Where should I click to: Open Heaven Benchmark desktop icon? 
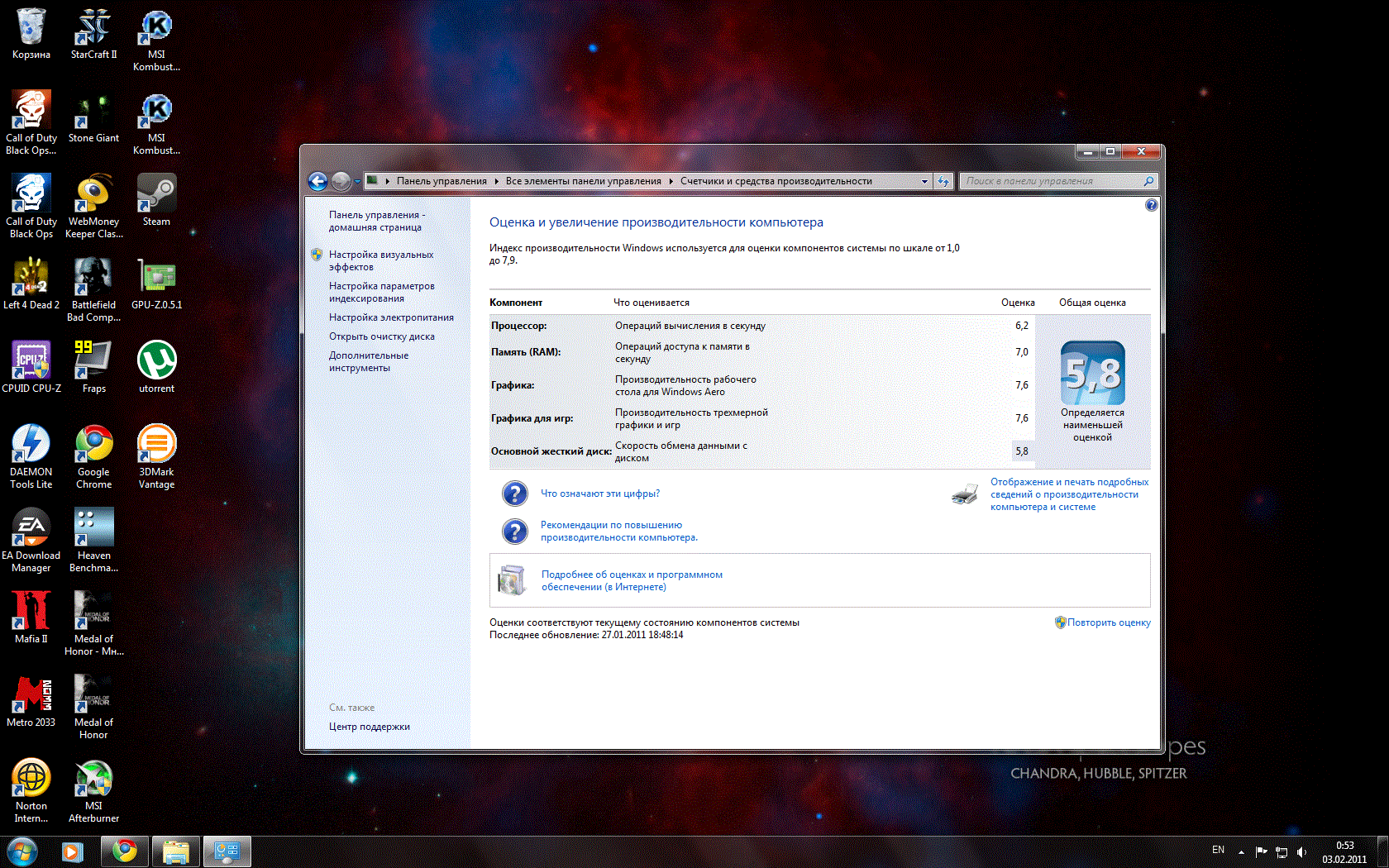coord(93,540)
